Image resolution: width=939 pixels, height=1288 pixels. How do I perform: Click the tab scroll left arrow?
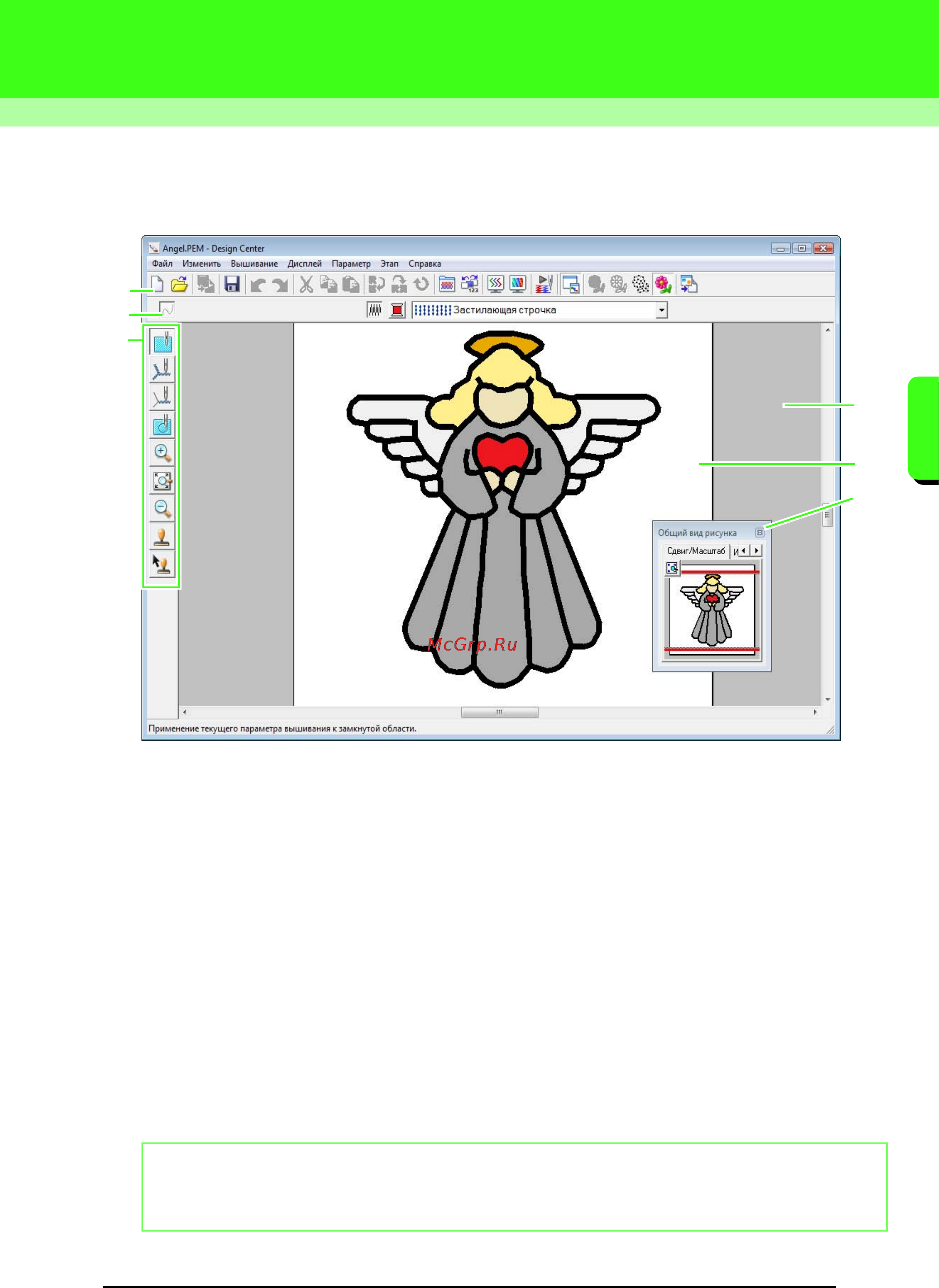743,551
